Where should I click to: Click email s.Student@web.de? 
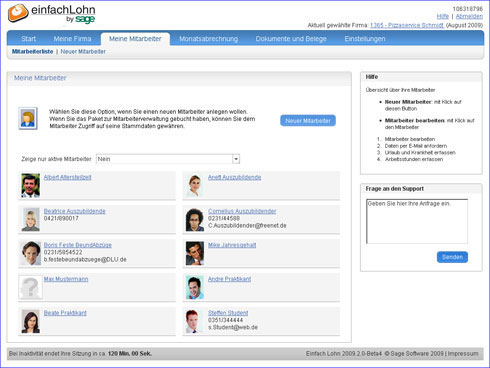click(x=233, y=327)
